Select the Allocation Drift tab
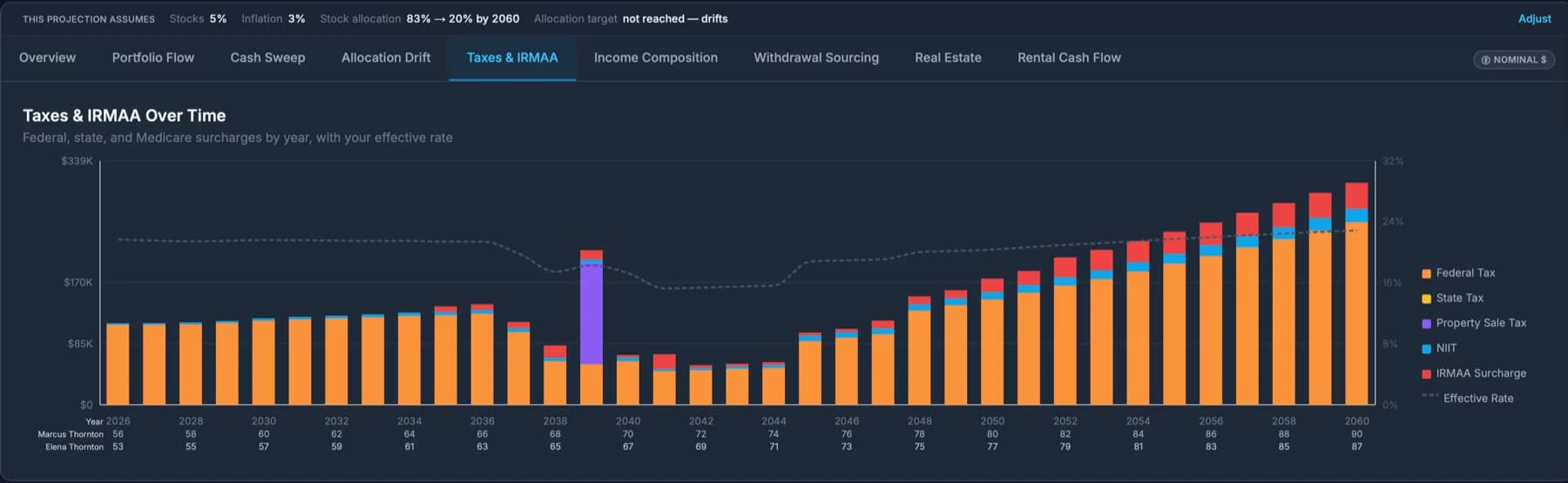Image resolution: width=1568 pixels, height=483 pixels. 386,57
